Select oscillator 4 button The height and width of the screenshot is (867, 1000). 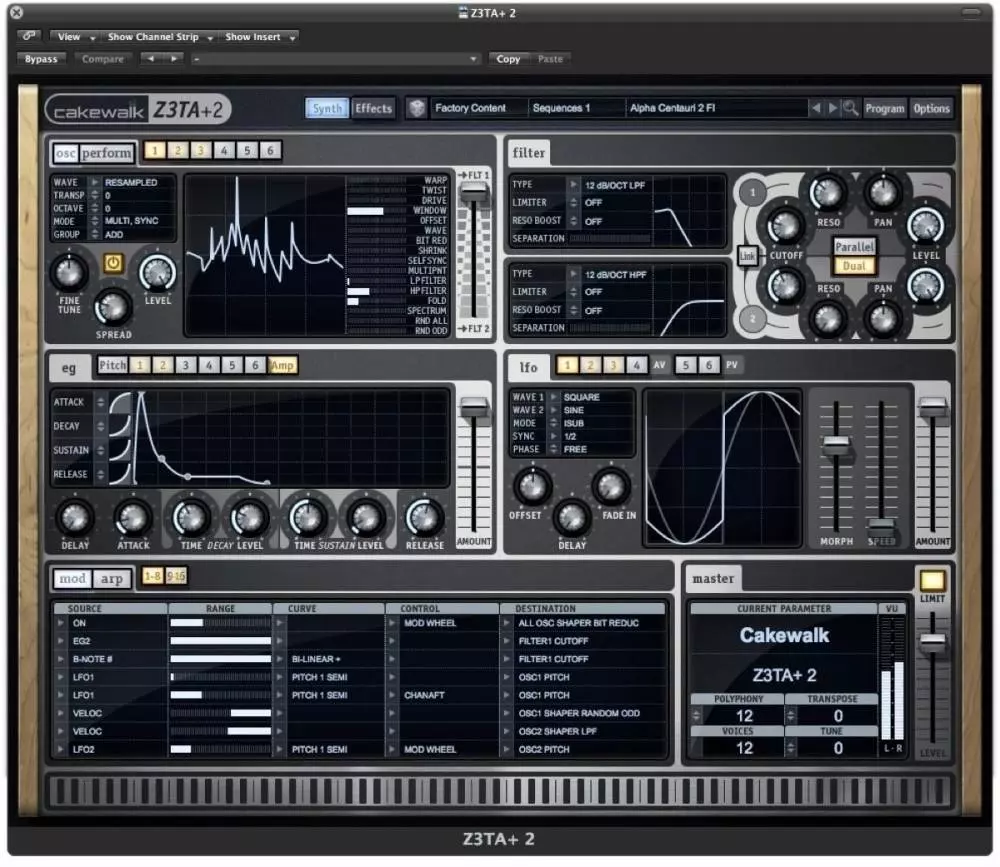coord(224,151)
